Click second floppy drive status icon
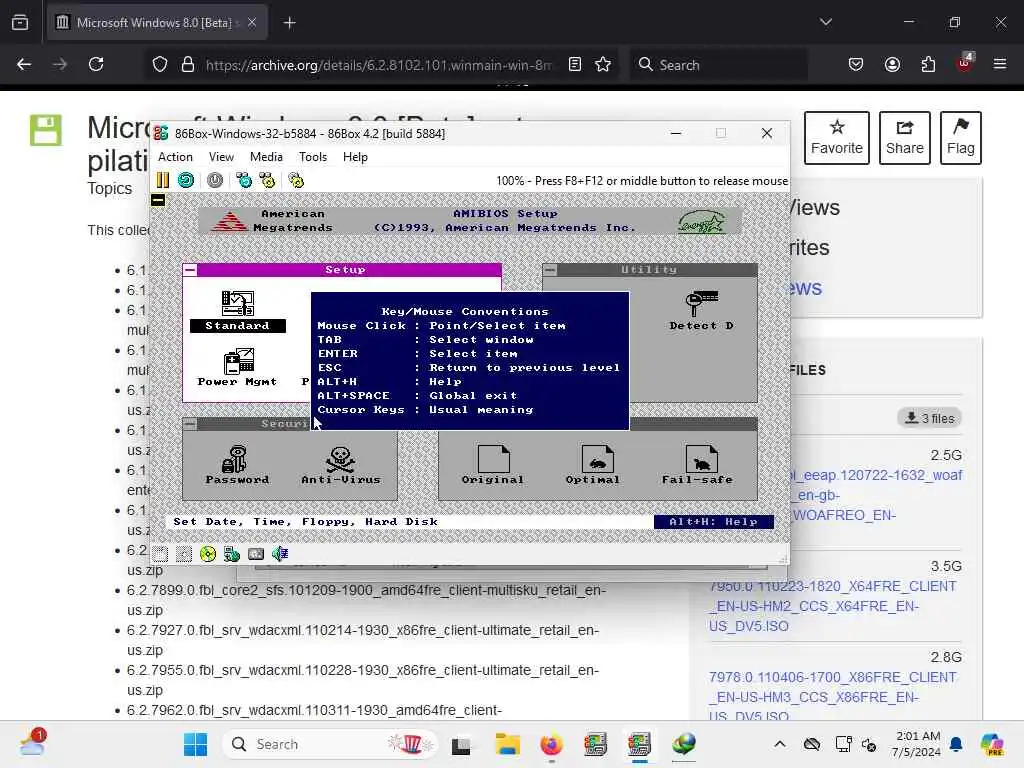The image size is (1024, 768). coord(184,554)
